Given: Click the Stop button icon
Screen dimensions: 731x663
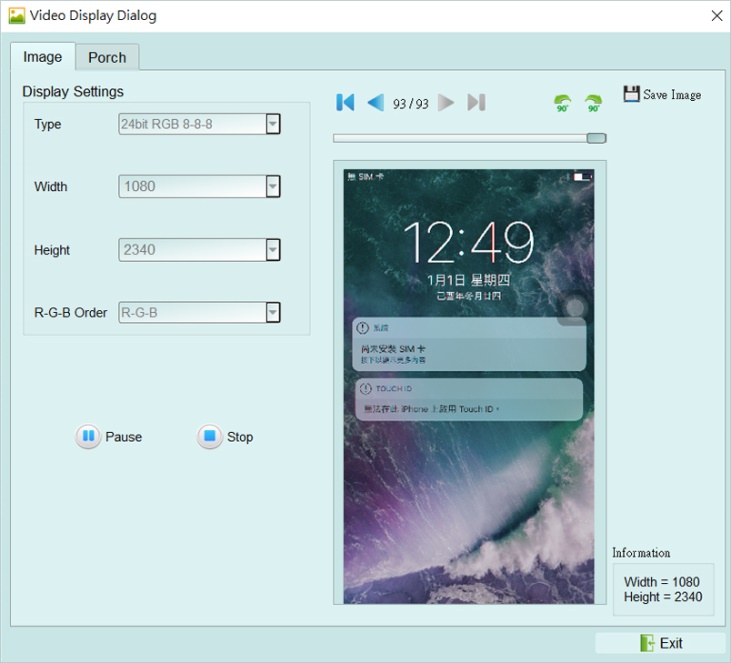Looking at the screenshot, I should coord(210,436).
